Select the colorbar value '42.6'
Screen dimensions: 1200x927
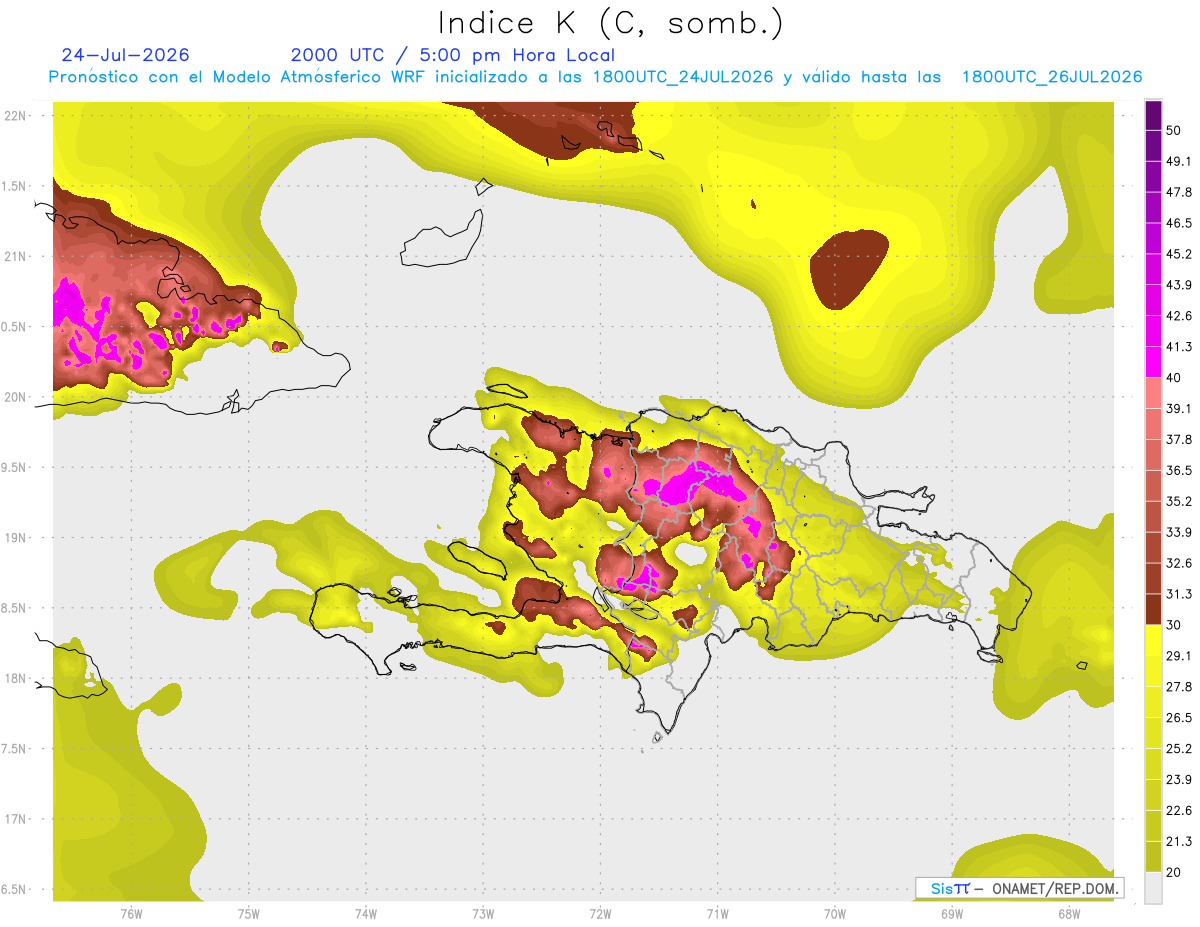point(1178,316)
